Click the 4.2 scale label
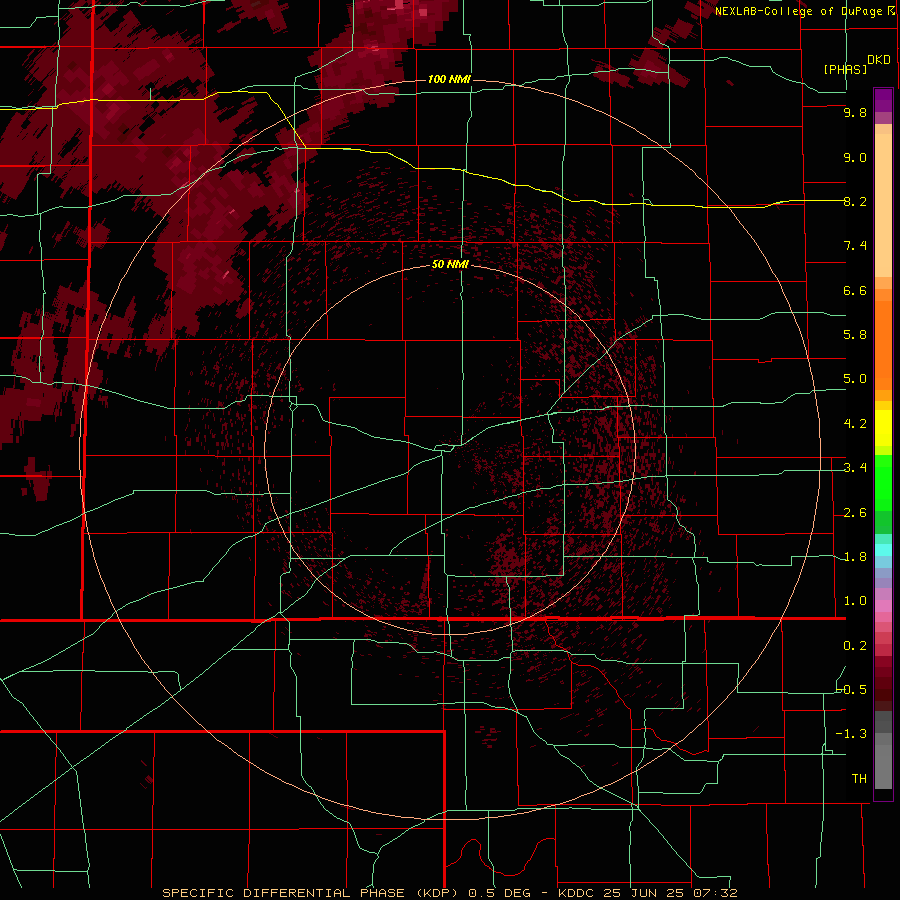 [x=855, y=424]
